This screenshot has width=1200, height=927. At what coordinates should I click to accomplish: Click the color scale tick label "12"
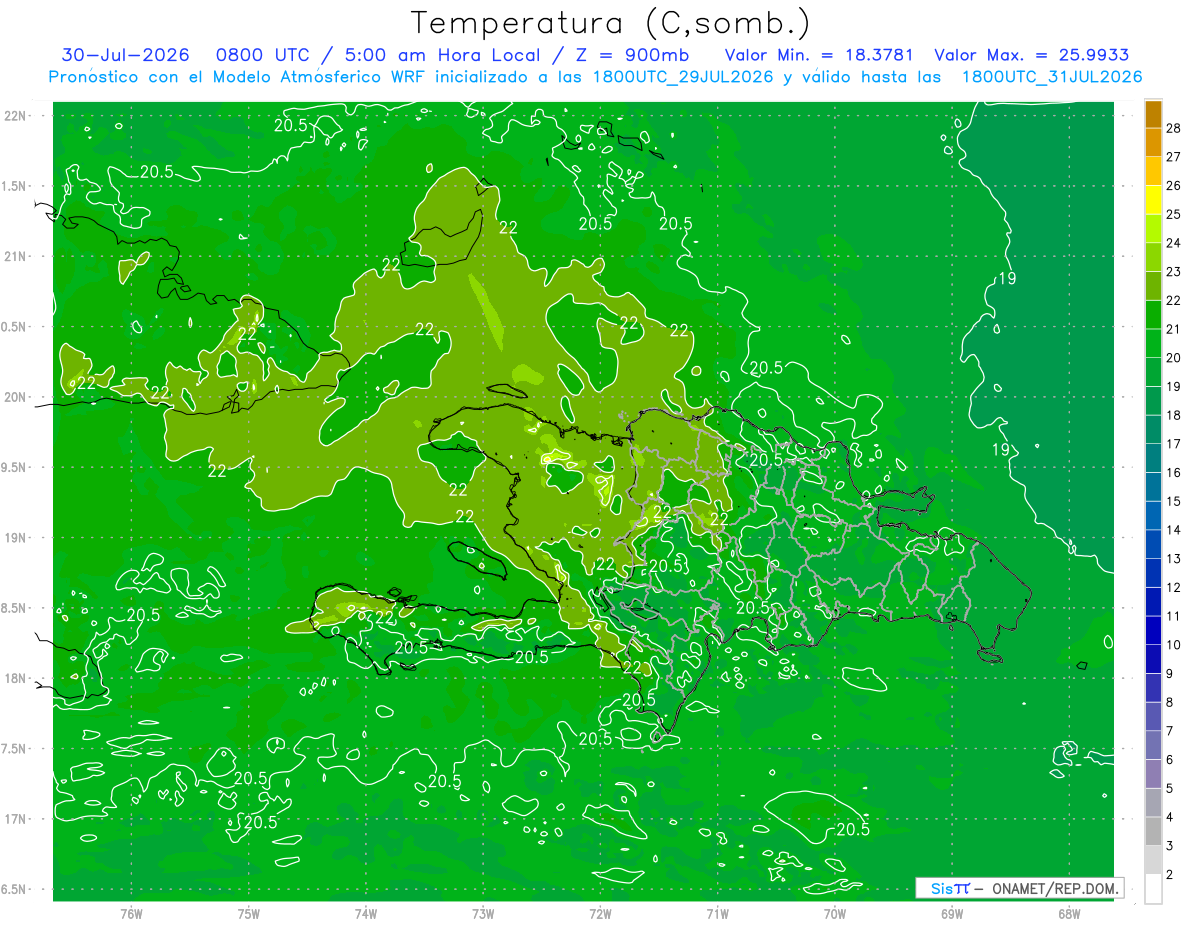tap(1174, 587)
